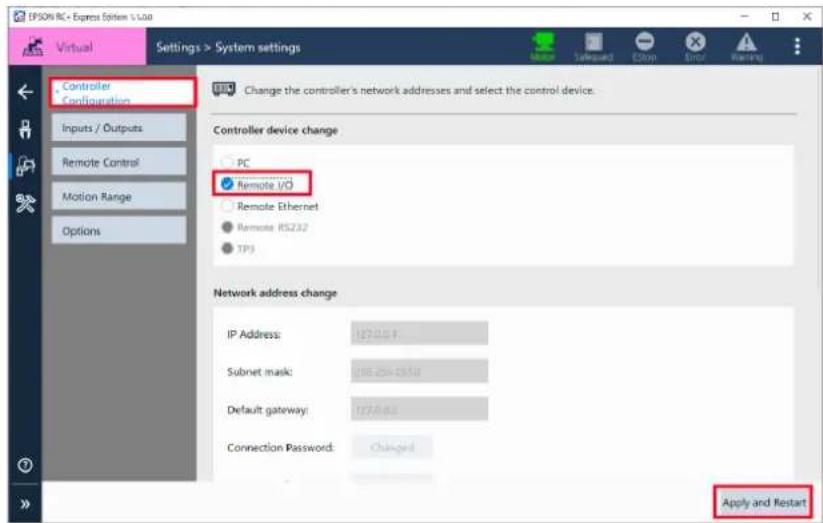
Task: Open the Motion Range tab
Action: coord(119,196)
